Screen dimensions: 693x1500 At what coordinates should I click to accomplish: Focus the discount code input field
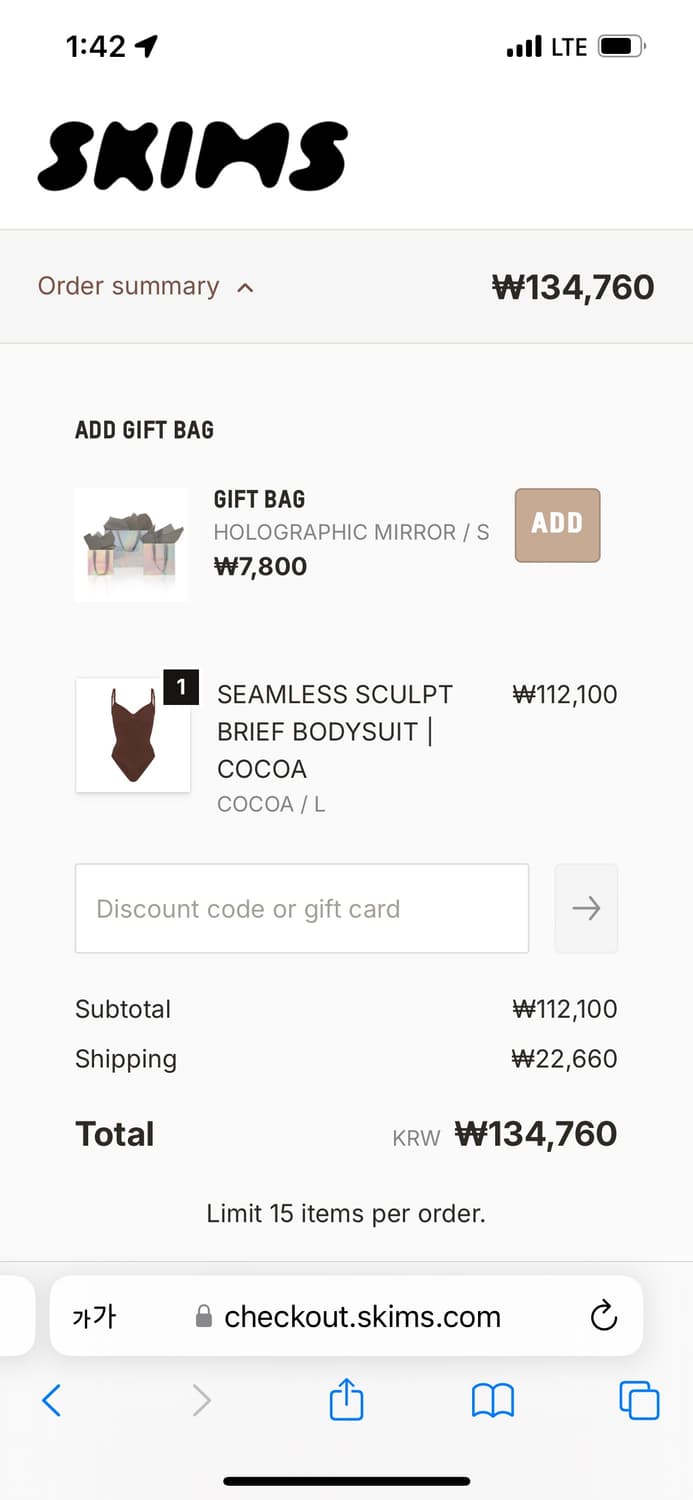coord(301,908)
